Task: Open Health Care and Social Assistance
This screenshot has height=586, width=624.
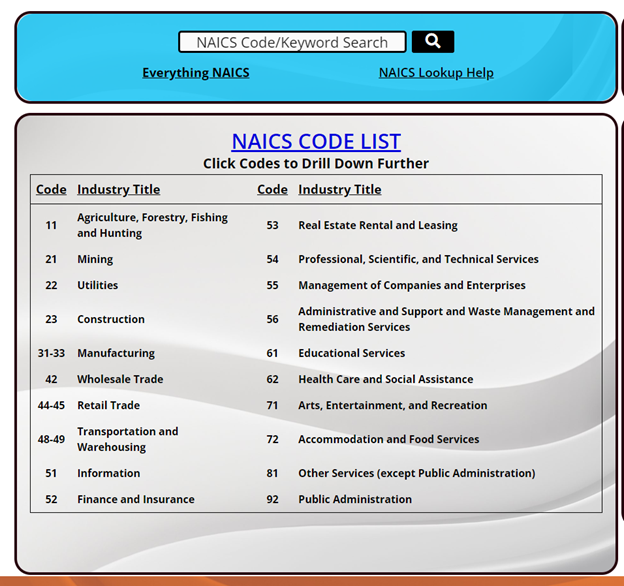Action: [385, 379]
